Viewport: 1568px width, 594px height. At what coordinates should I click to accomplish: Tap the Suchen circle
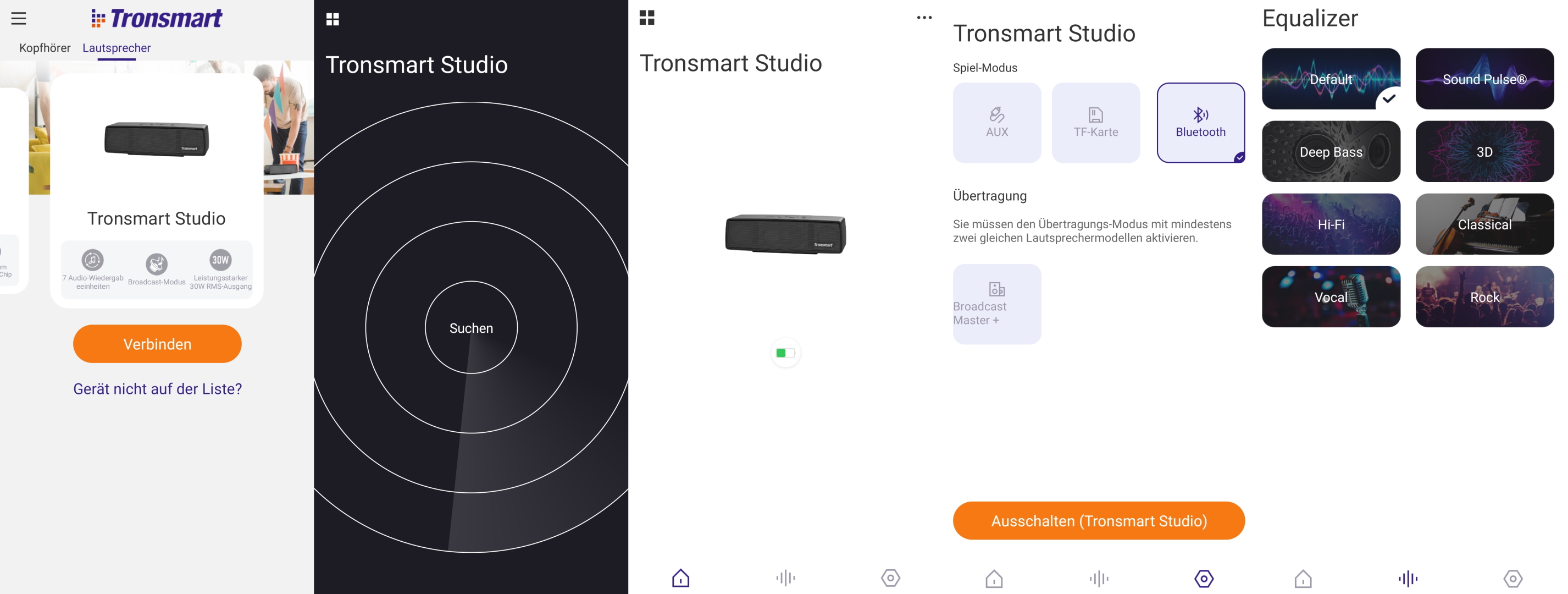click(x=470, y=328)
